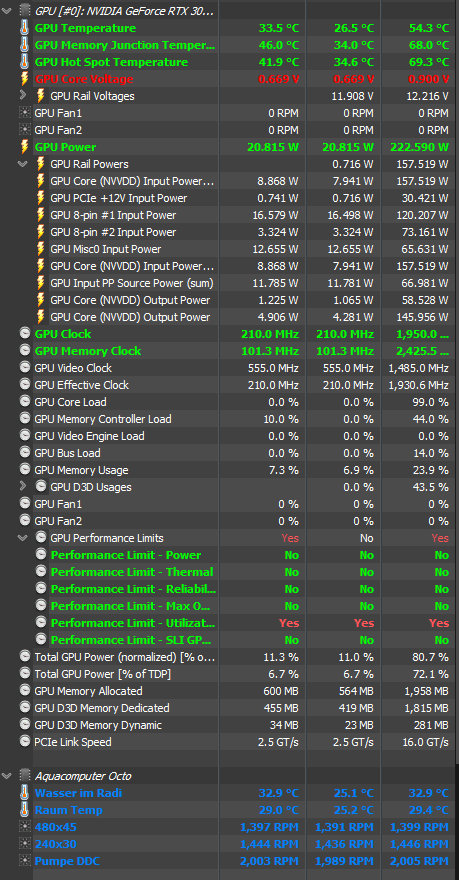Click lightning icon of GPU 8-pin #2 Input Power
Image resolution: width=459 pixels, height=880 pixels.
pos(40,232)
